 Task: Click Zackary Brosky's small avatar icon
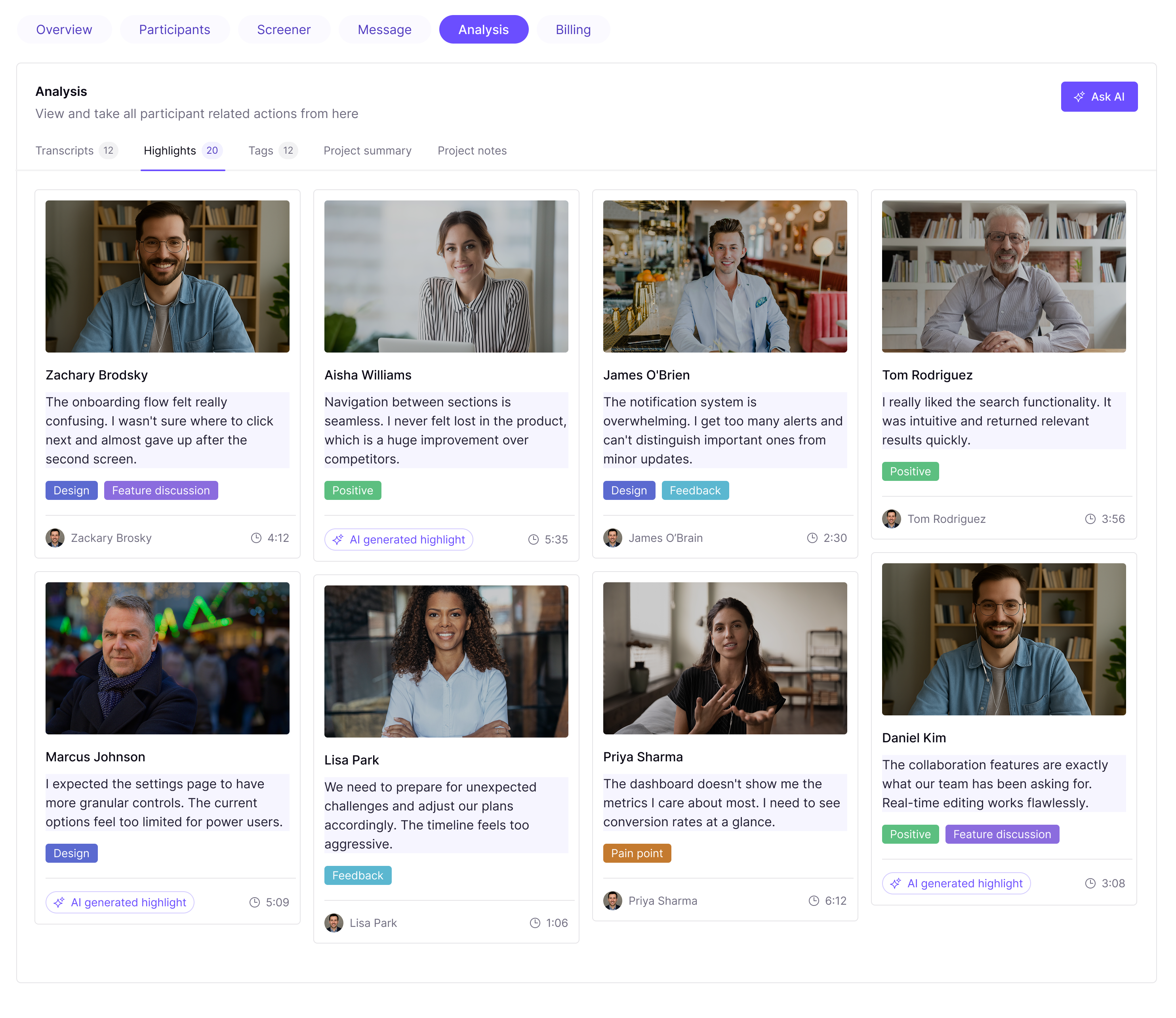point(55,538)
